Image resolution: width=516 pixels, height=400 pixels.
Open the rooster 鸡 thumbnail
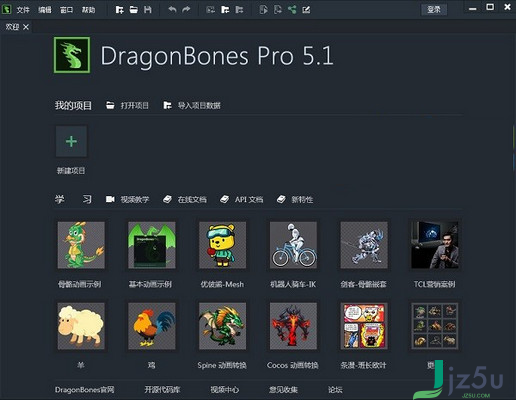click(152, 326)
